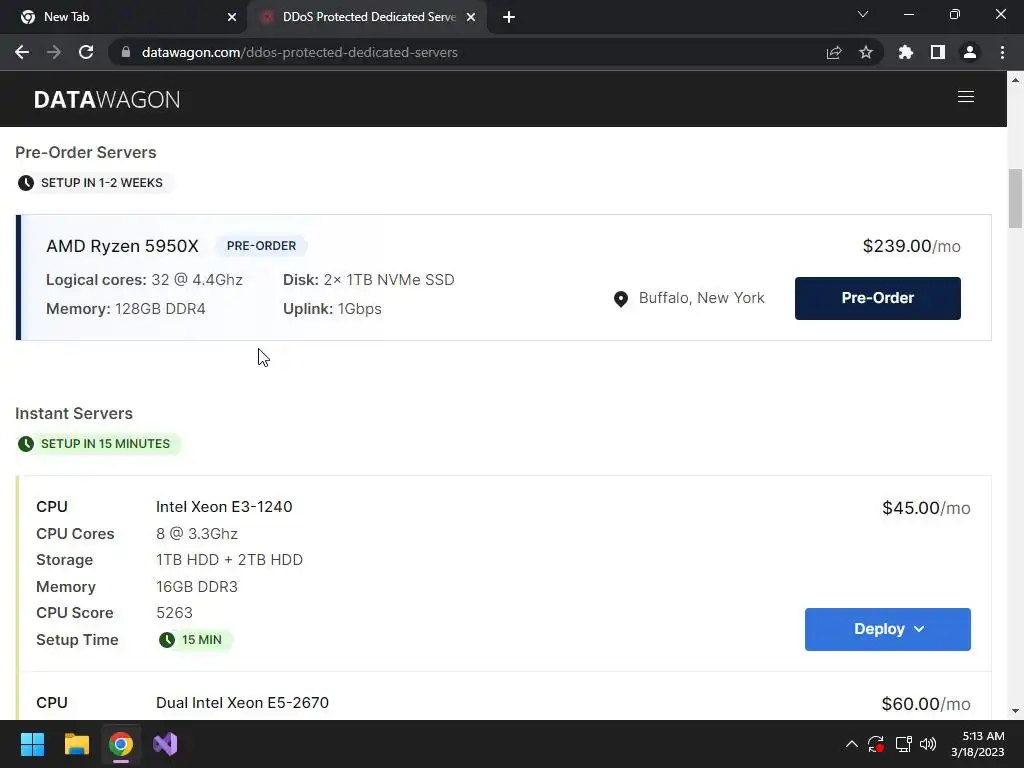1024x768 pixels.
Task: Open network settings tray icon
Action: pyautogui.click(x=903, y=744)
